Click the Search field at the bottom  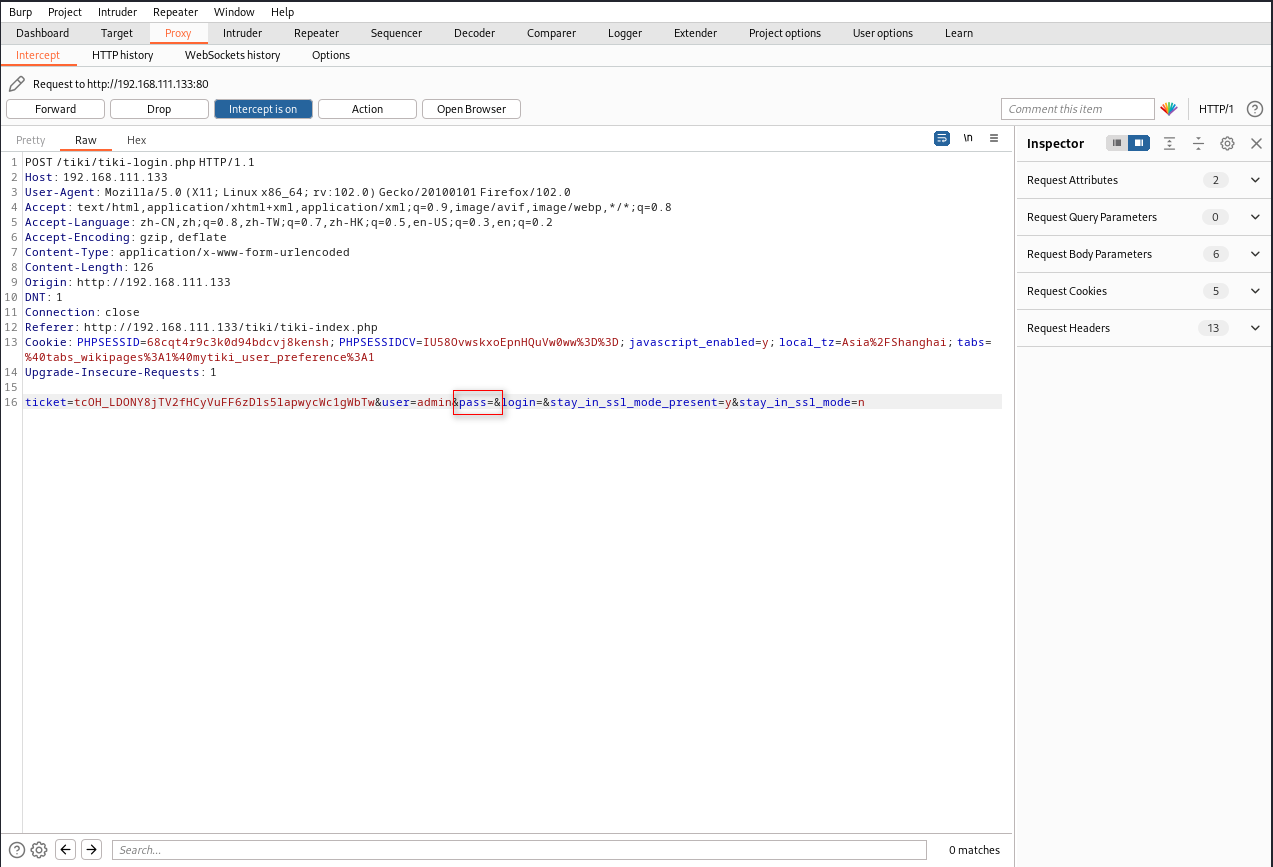point(518,850)
